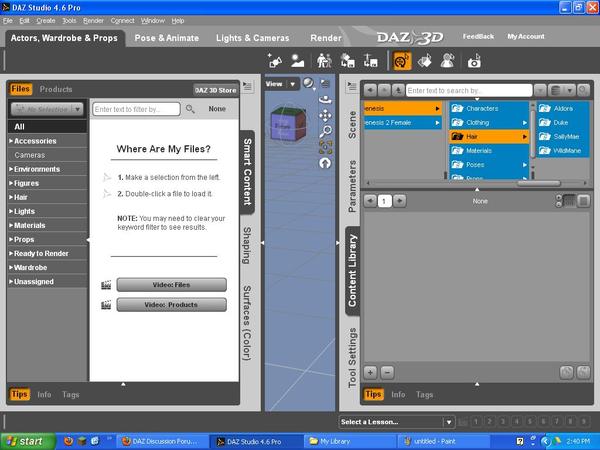Click the Video: Products button
Screen dimensions: 600x450
[x=171, y=305]
